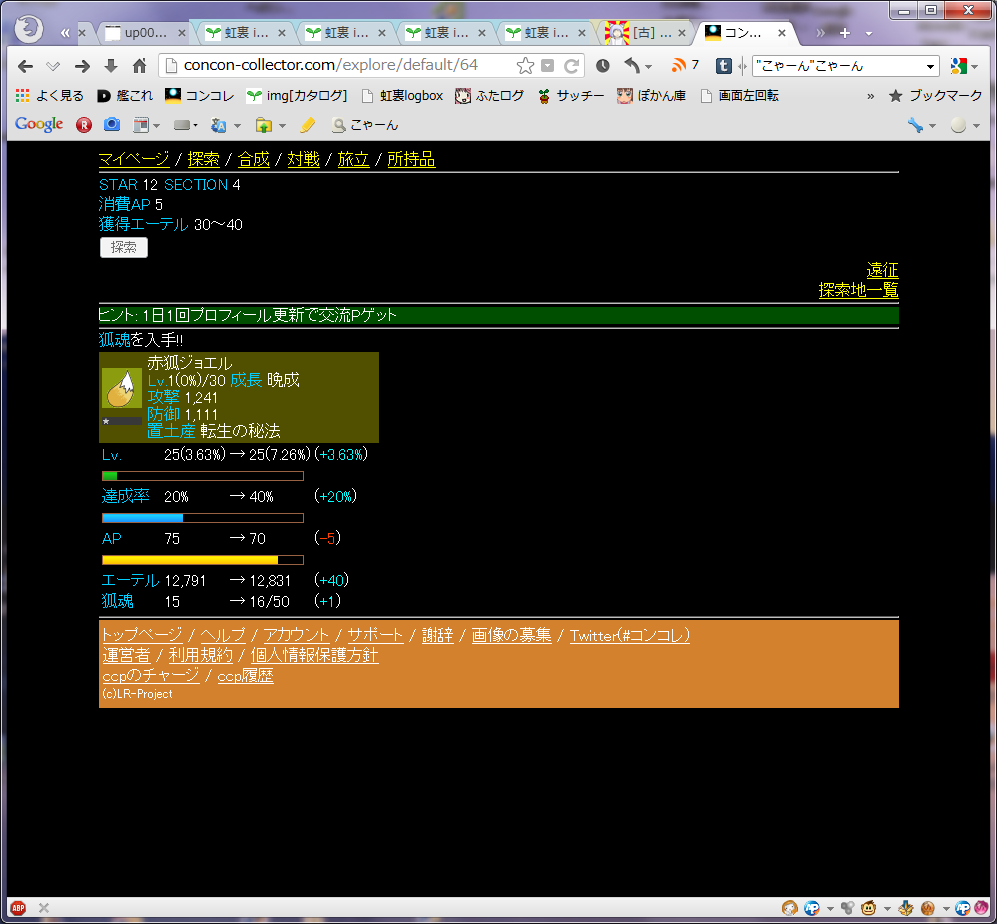Bookmark this page with the star icon
Image resolution: width=997 pixels, height=924 pixels.
525,66
